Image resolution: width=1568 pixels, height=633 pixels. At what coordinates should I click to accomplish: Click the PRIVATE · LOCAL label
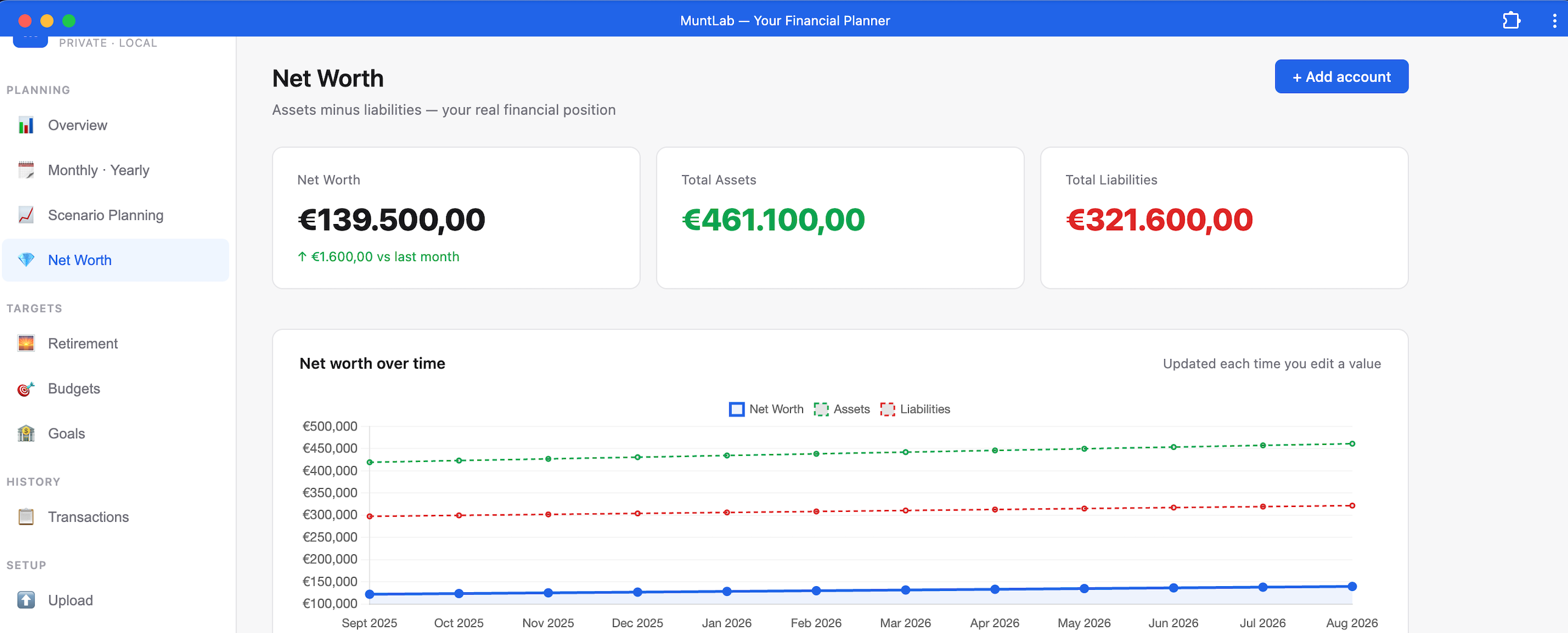(108, 43)
